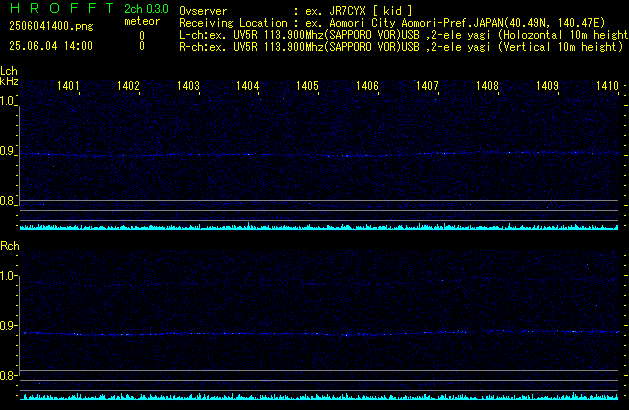The height and width of the screenshot is (410, 629).
Task: Click the 1410 time marker
Action: [607, 86]
